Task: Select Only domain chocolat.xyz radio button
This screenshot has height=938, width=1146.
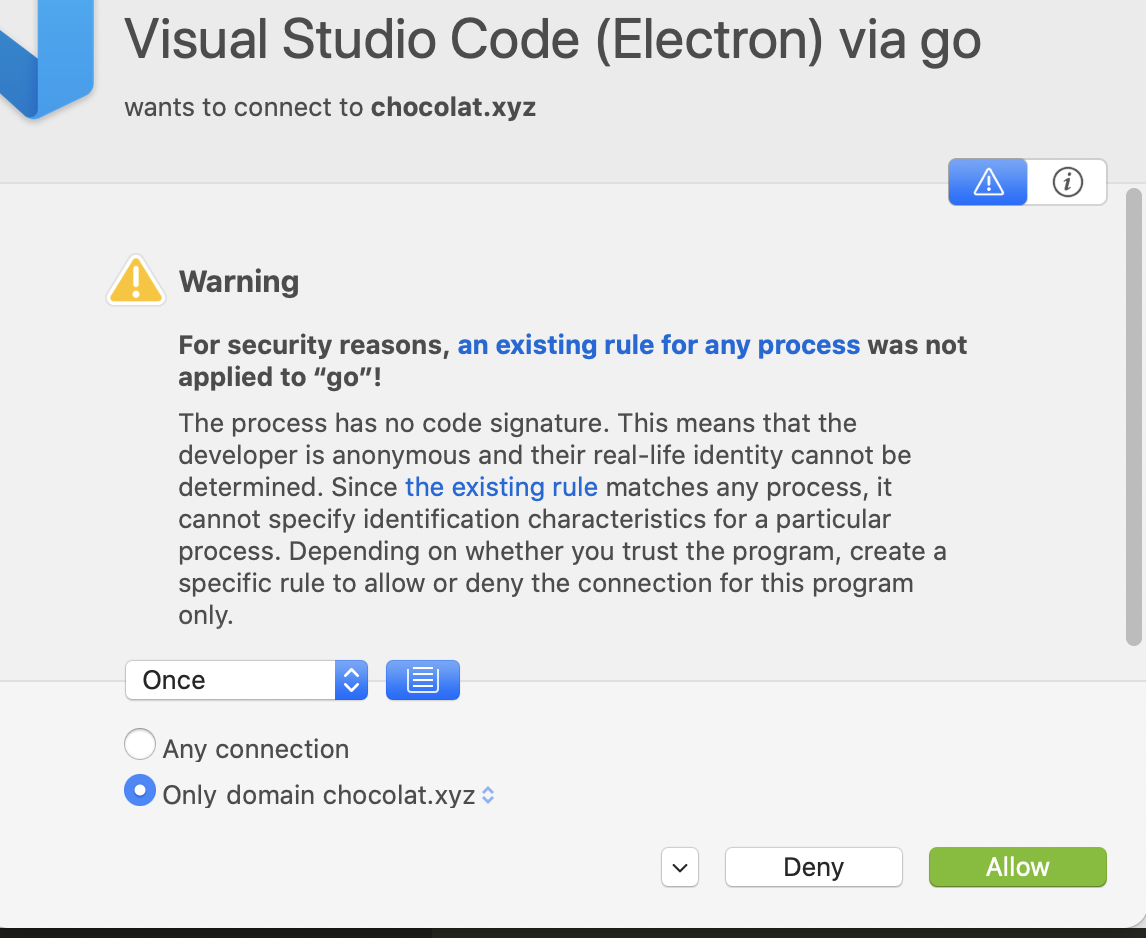Action: click(x=140, y=790)
